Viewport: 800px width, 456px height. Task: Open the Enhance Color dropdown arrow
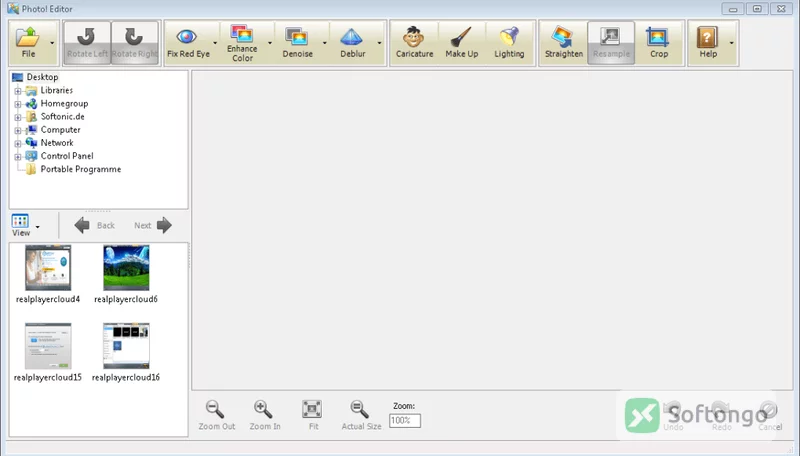270,43
